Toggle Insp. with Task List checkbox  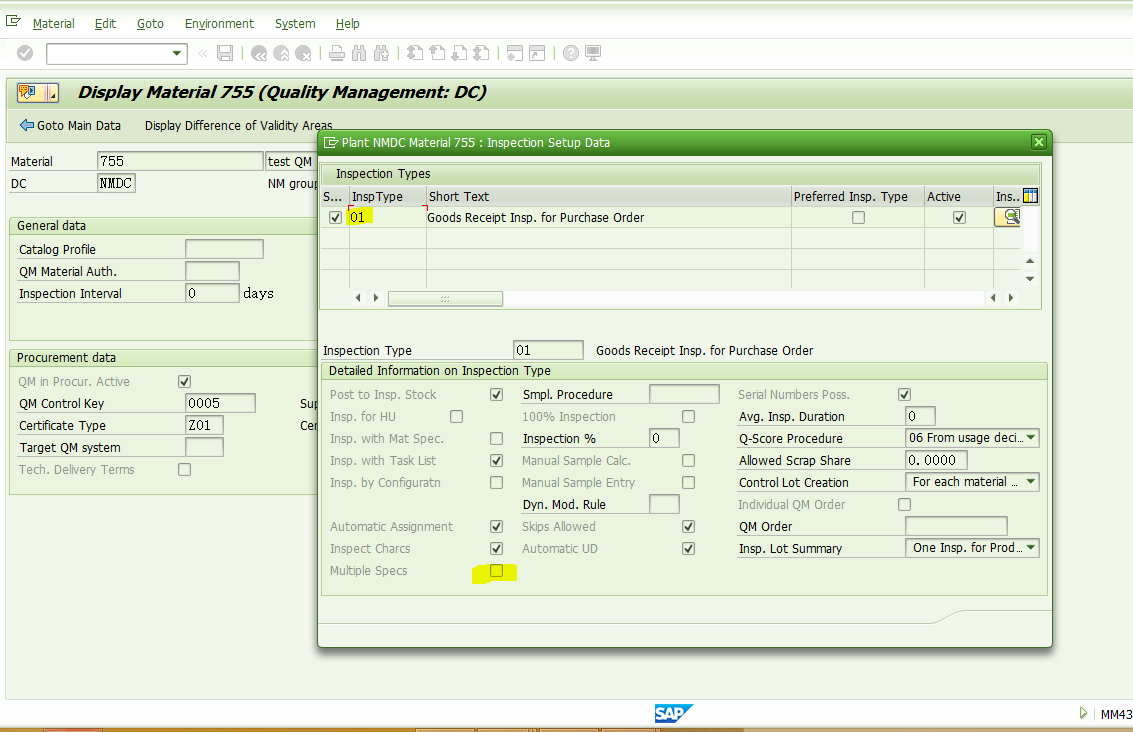[496, 461]
